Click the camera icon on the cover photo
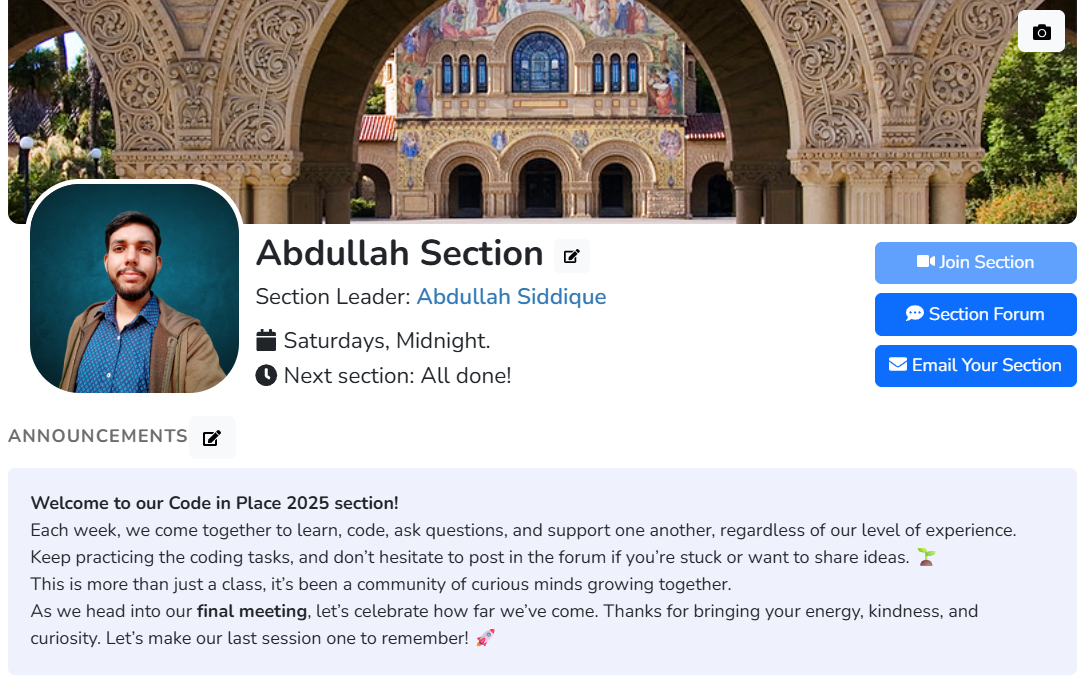The height and width of the screenshot is (676, 1079). (x=1041, y=31)
